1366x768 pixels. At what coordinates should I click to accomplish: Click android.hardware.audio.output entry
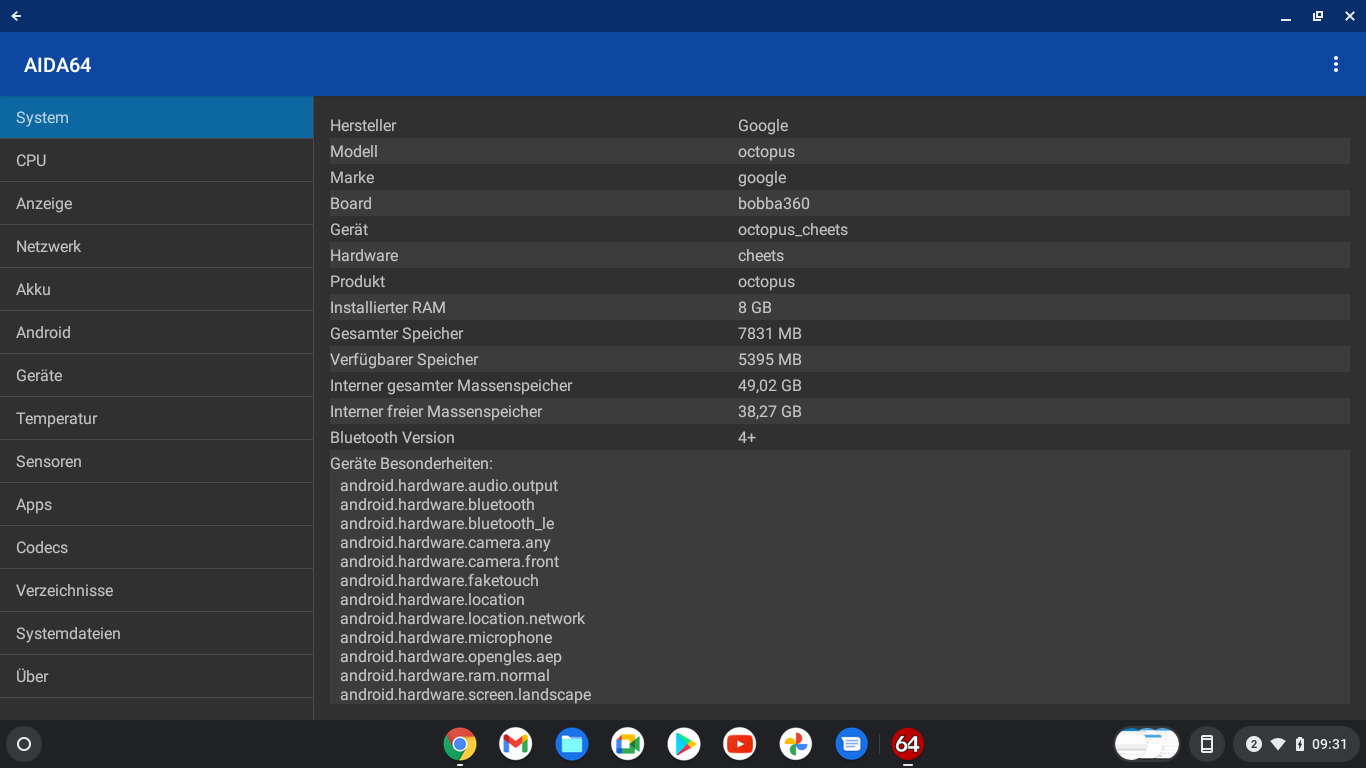[449, 485]
